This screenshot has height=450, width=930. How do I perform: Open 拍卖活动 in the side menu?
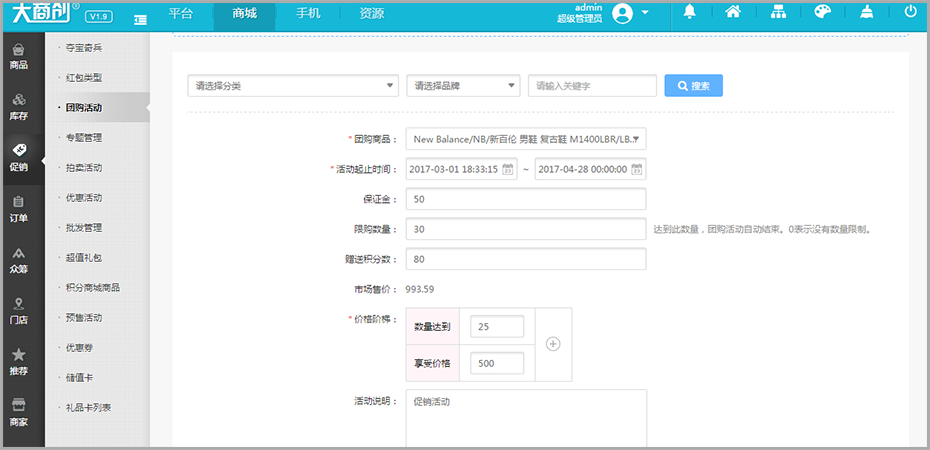(84, 168)
